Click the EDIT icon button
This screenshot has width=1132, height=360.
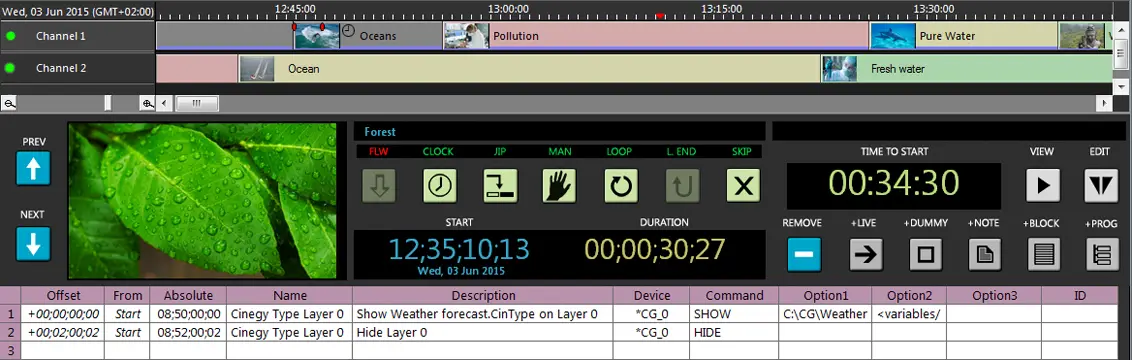click(1101, 185)
